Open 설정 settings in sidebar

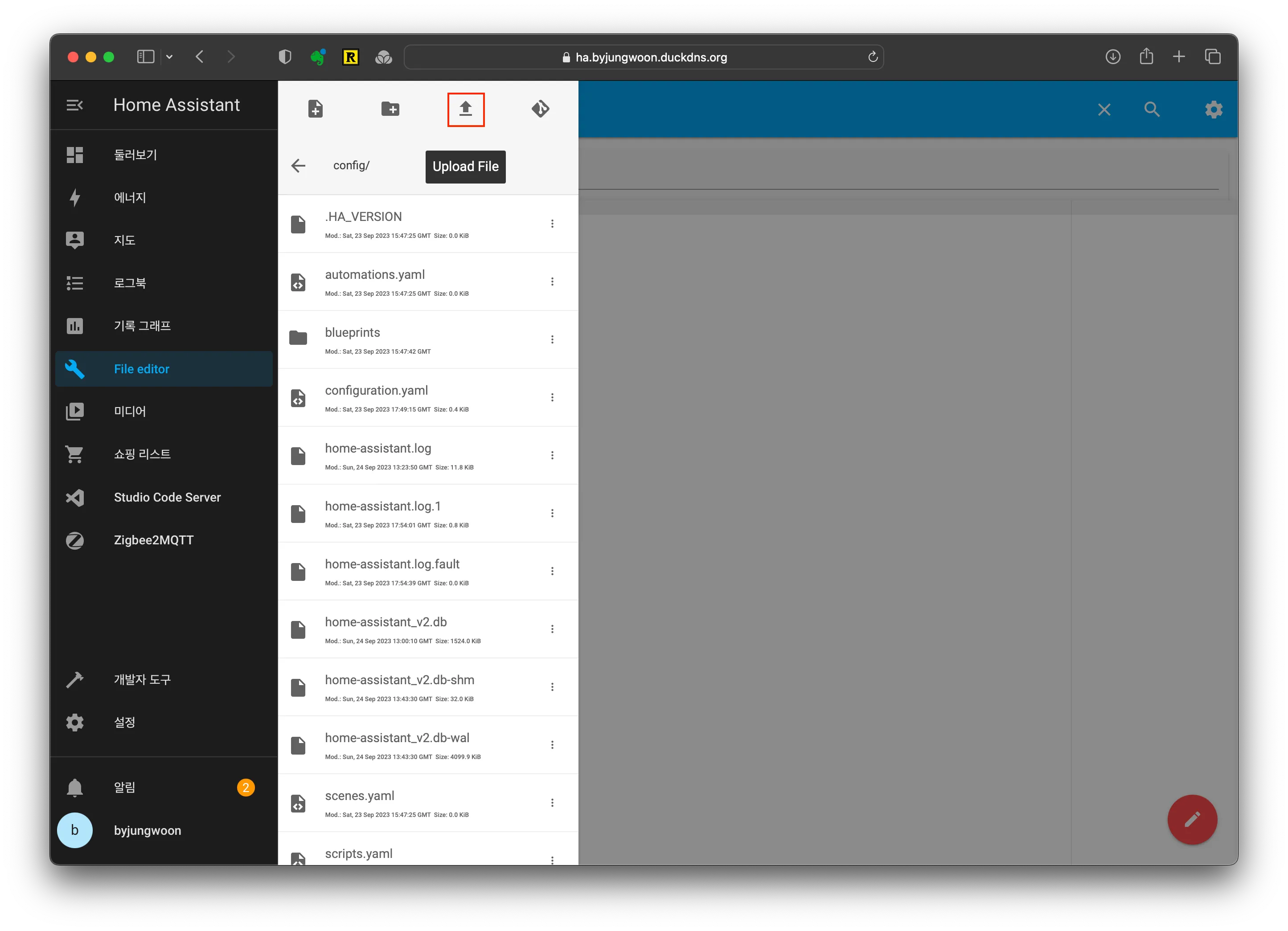point(164,723)
